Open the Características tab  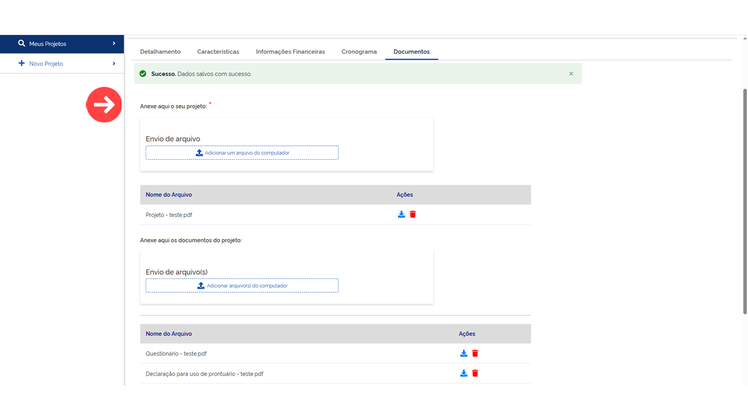point(218,52)
